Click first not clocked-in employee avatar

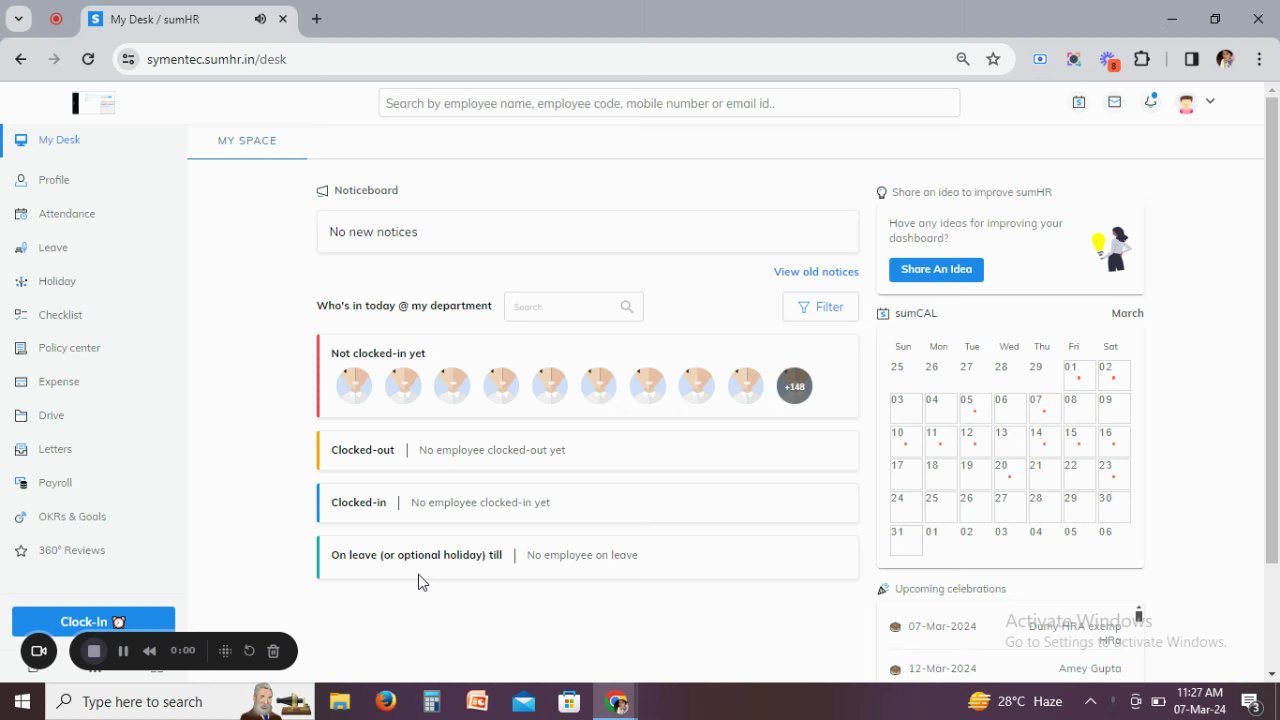pos(354,386)
